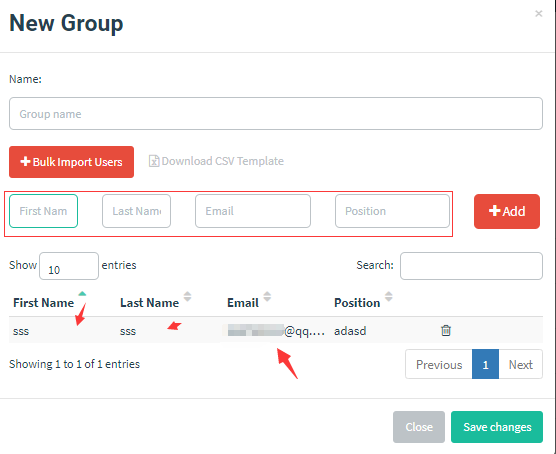
Task: Open the Show entries count dropdown
Action: coord(69,266)
